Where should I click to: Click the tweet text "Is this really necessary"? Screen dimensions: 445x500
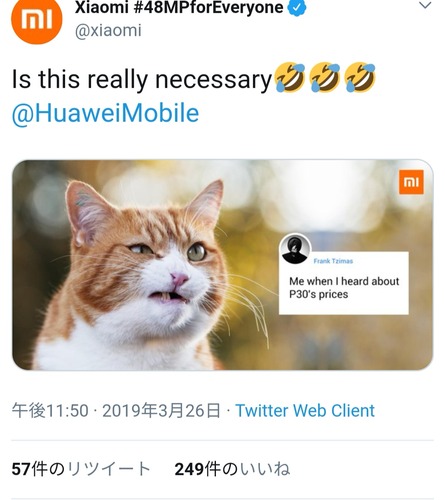[x=142, y=79]
